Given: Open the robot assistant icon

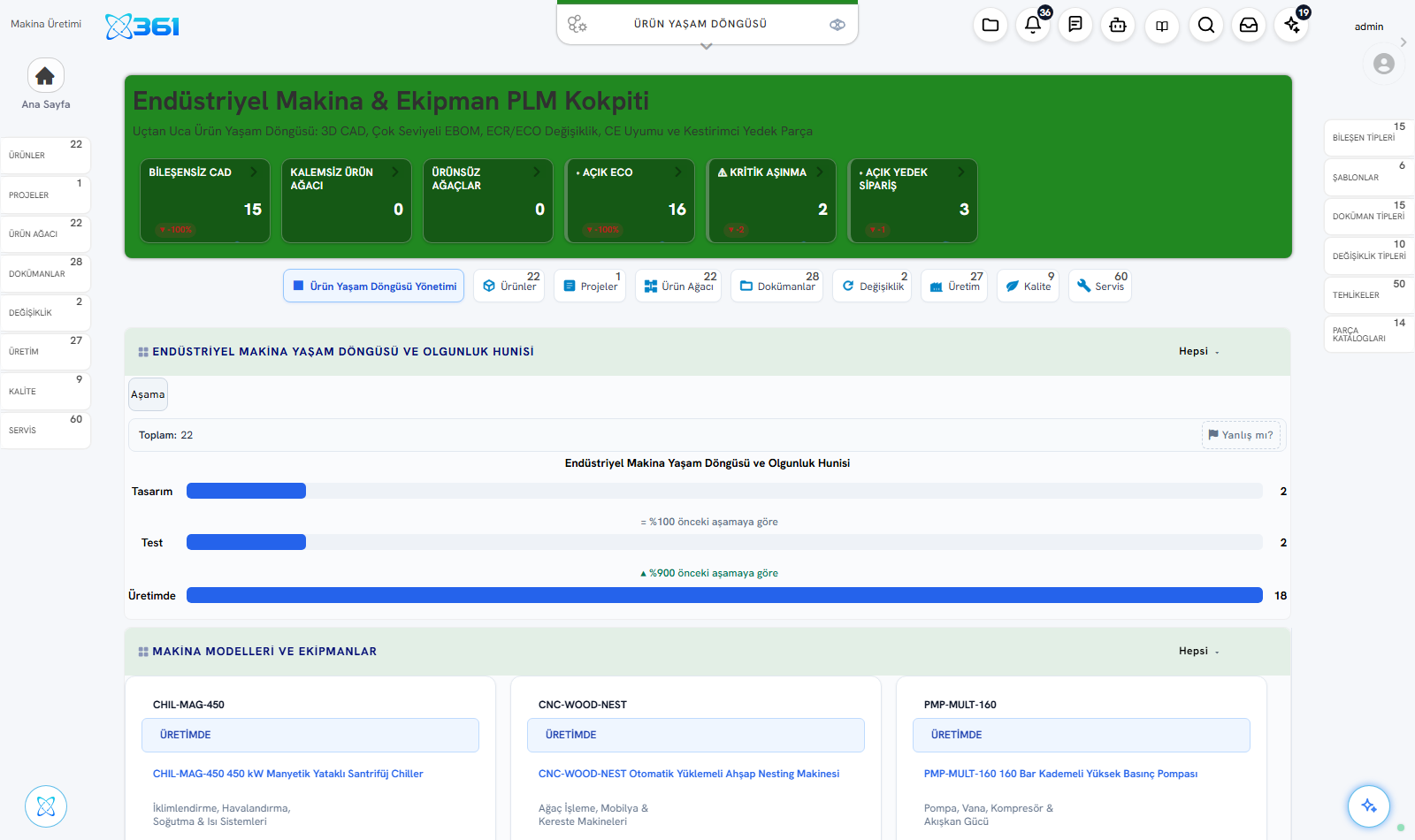Looking at the screenshot, I should (x=1118, y=25).
